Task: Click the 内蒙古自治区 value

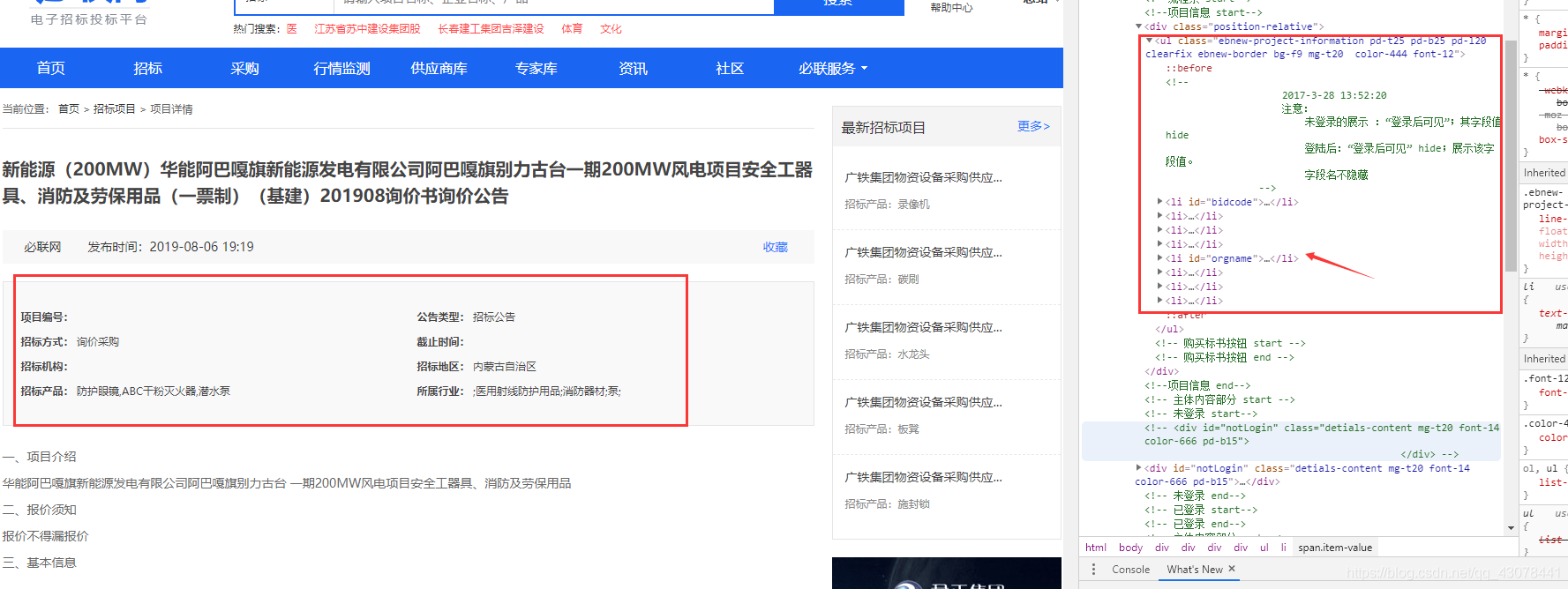Action: [x=505, y=367]
